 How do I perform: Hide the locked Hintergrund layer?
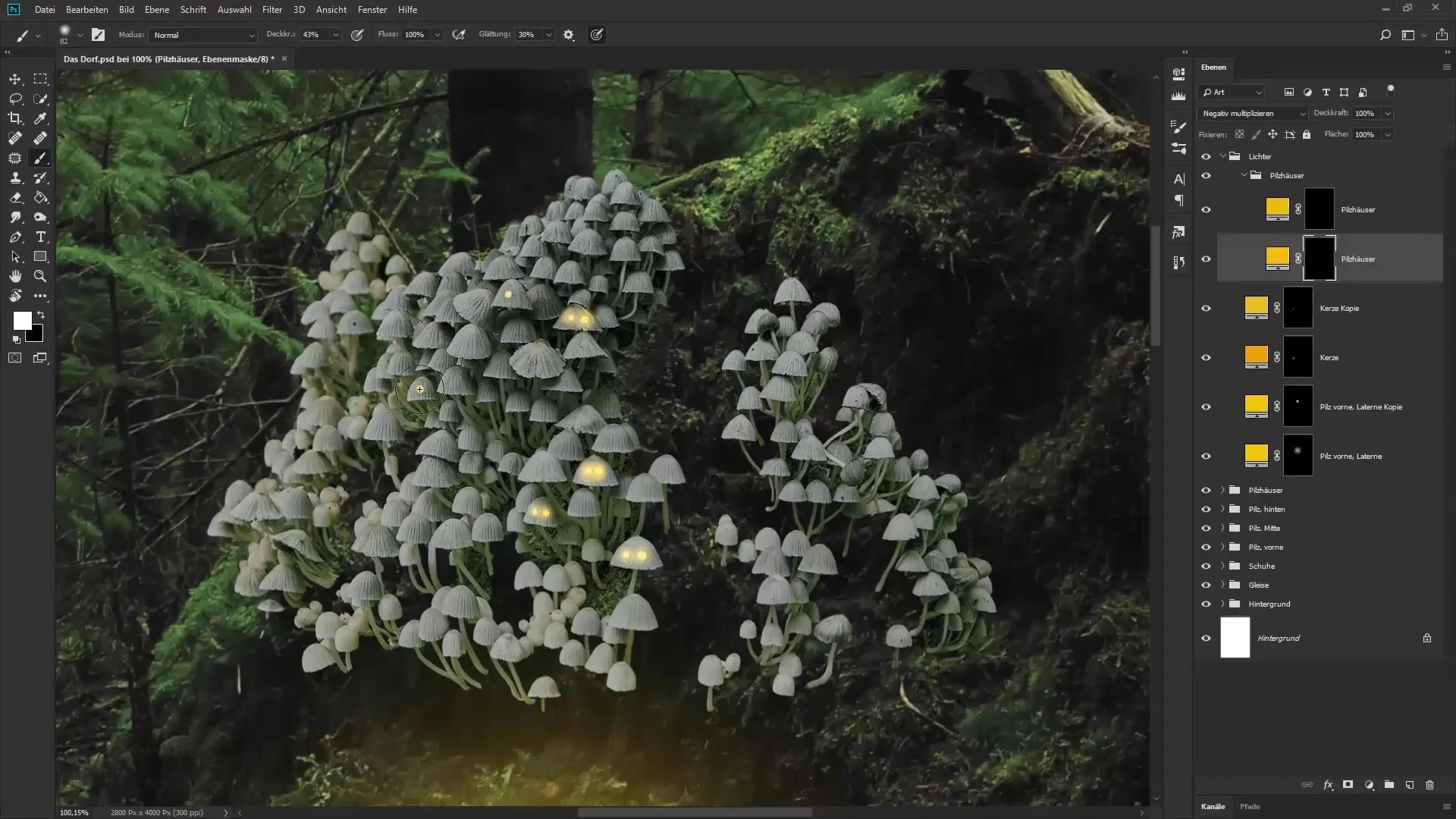pos(1206,638)
